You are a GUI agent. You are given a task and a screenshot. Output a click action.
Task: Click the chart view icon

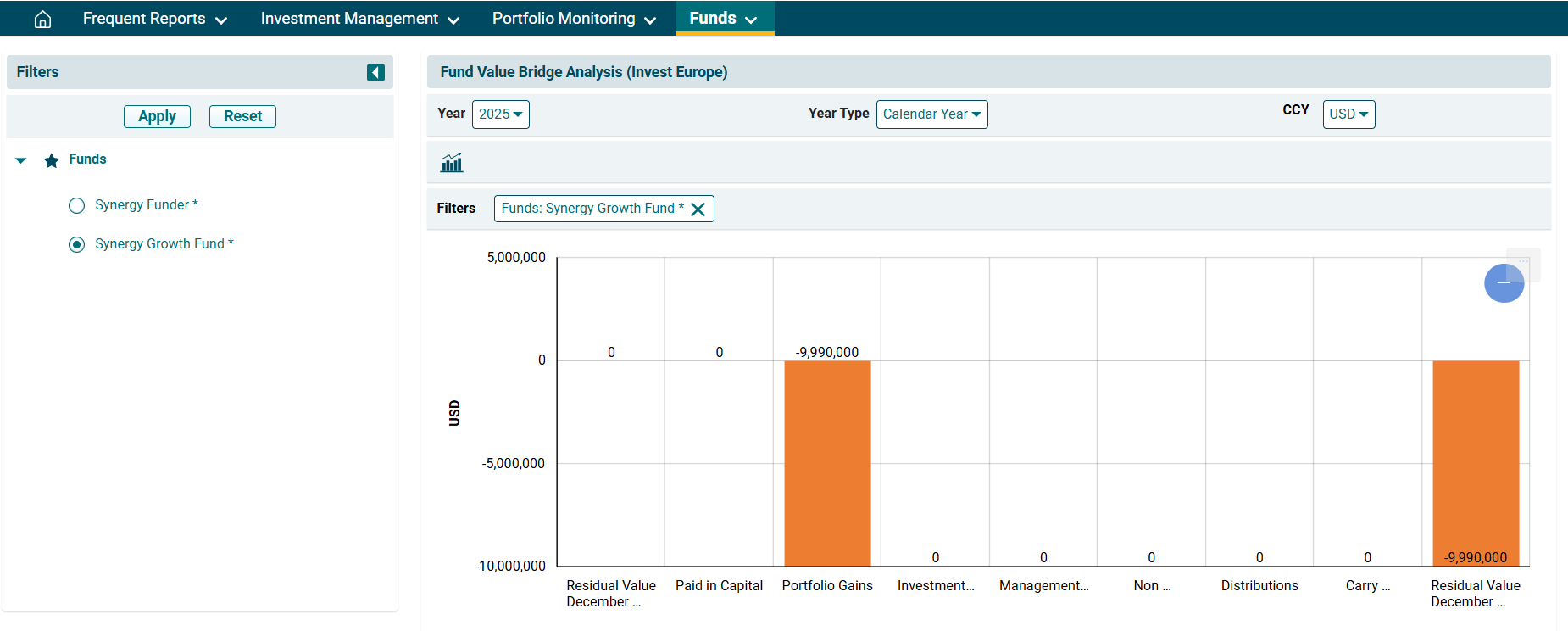point(452,163)
